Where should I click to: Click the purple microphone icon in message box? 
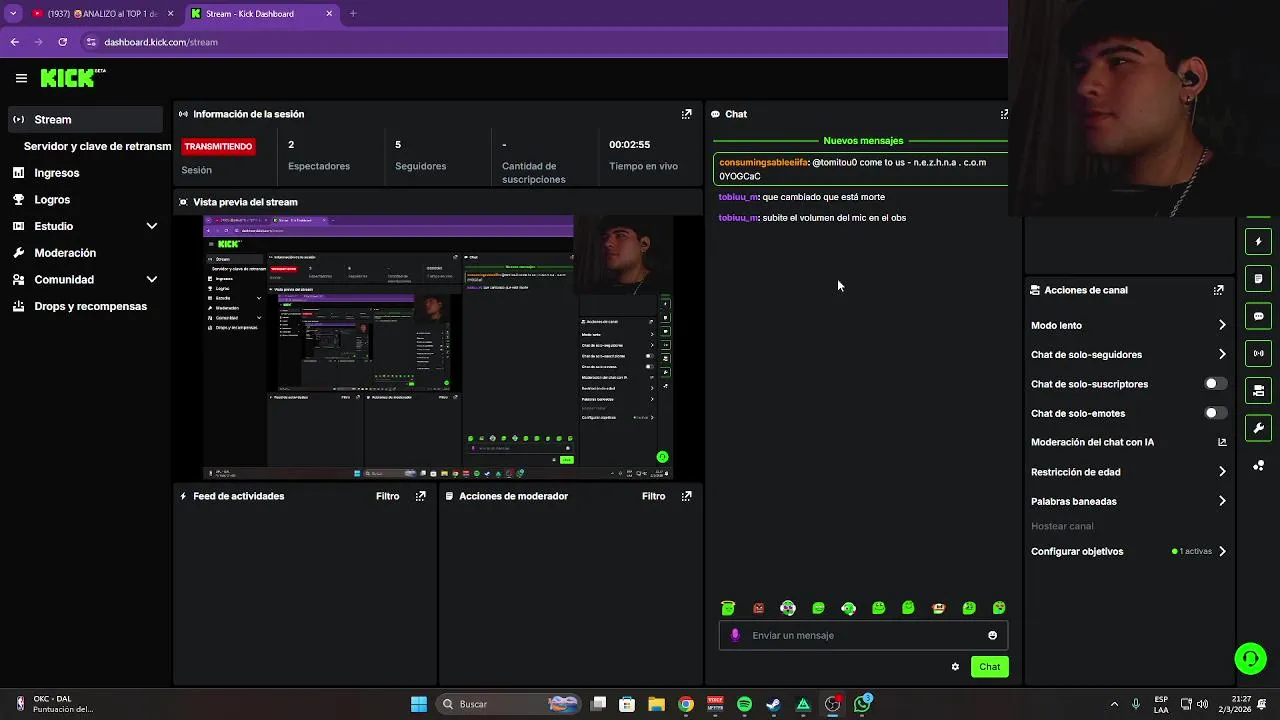(x=735, y=635)
